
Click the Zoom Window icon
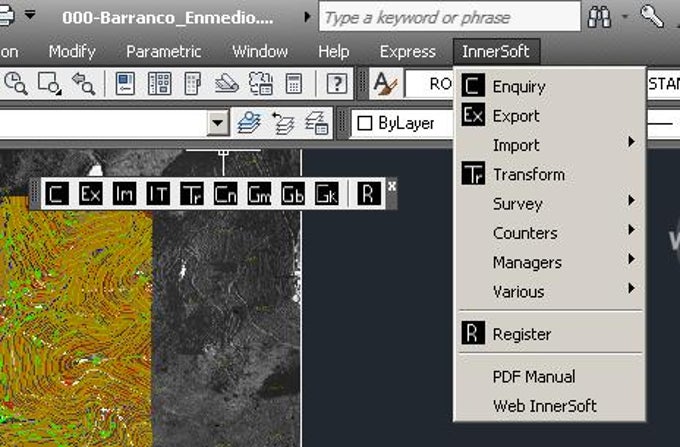click(x=49, y=83)
